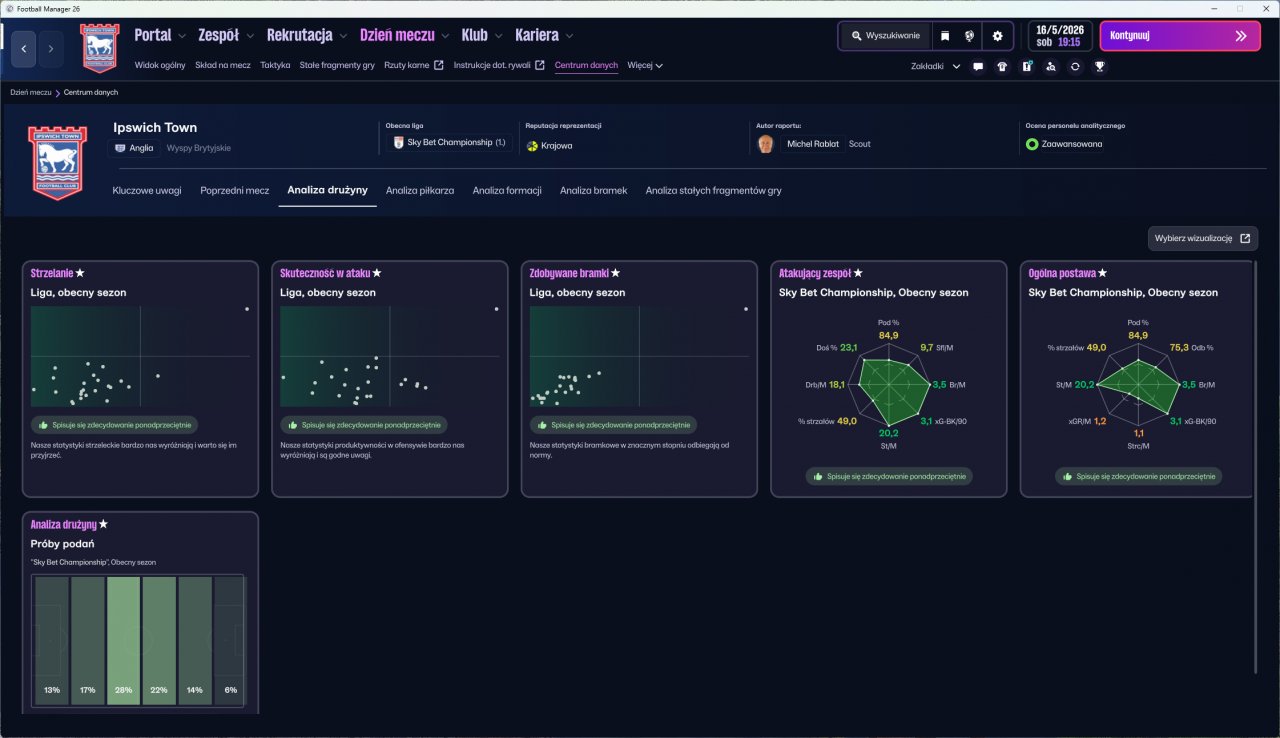Click the circular arrows shortcut icon

[x=1075, y=67]
